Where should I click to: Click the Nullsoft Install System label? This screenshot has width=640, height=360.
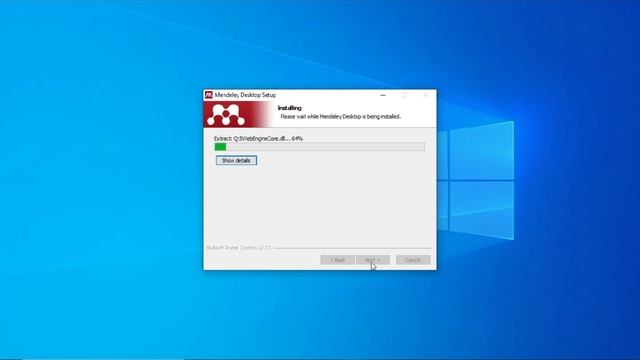click(x=238, y=248)
